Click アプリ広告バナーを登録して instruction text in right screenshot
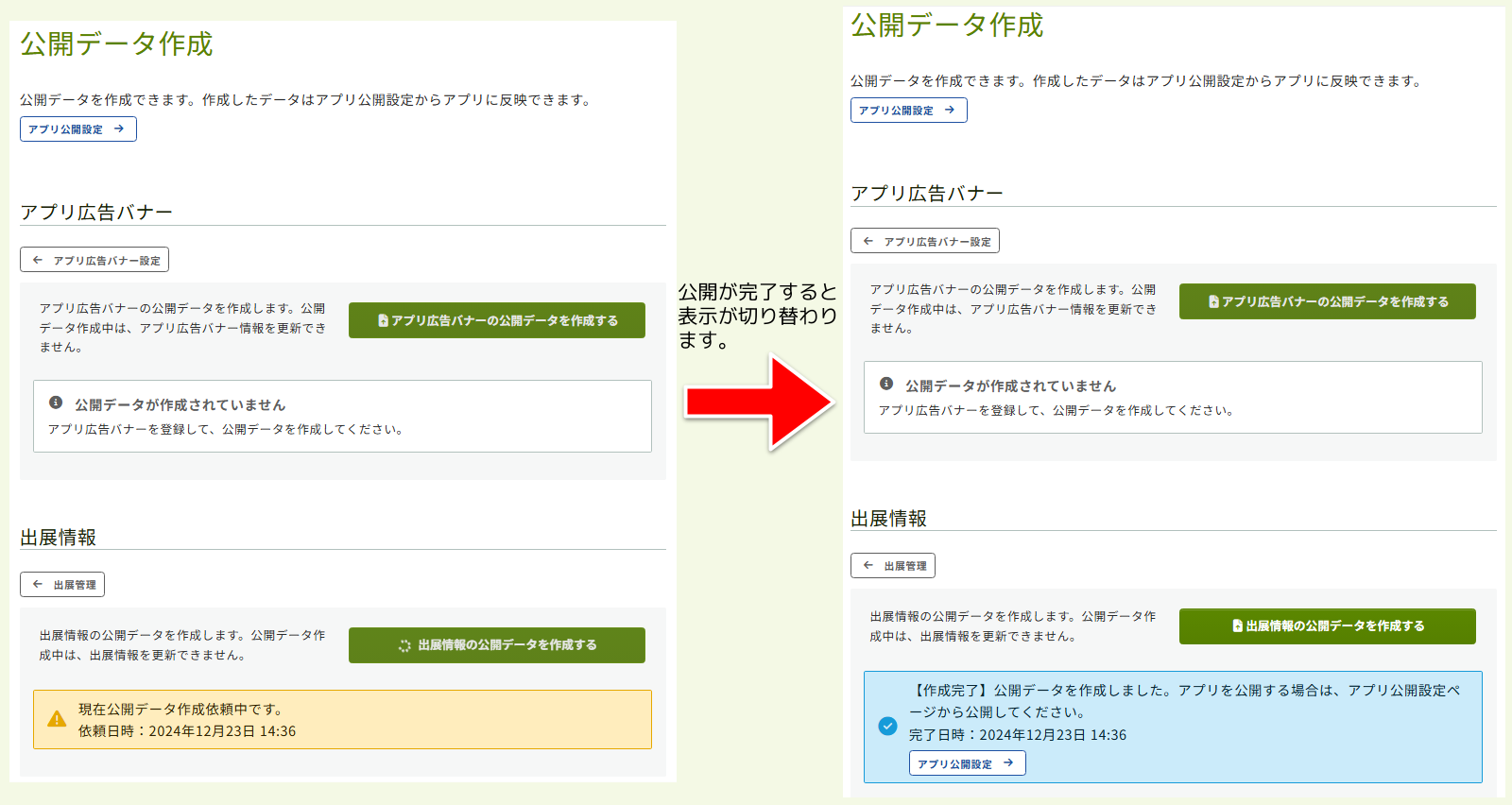This screenshot has width=1512, height=805. [1057, 410]
